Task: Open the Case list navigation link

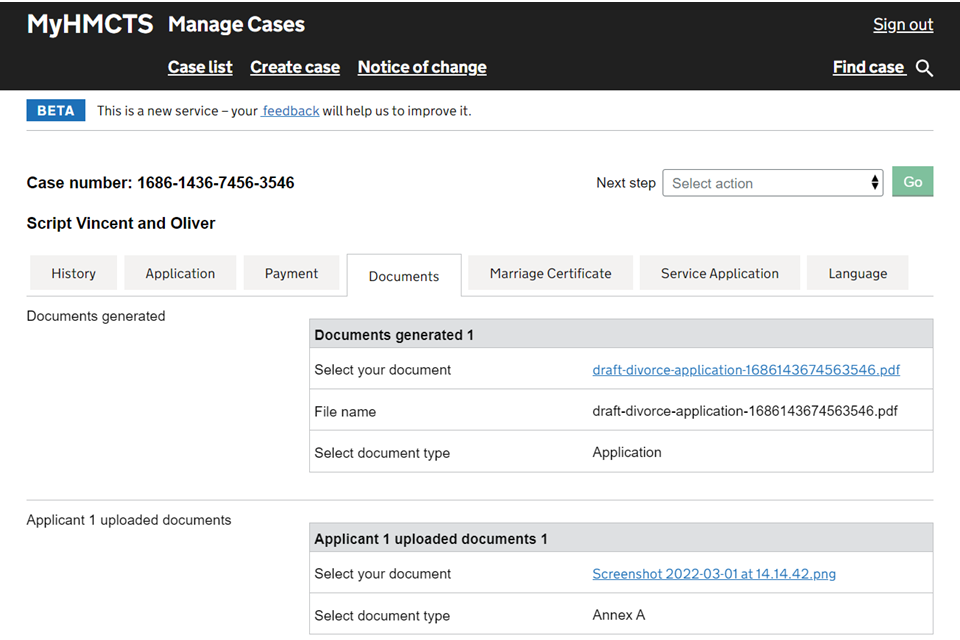Action: pos(200,67)
